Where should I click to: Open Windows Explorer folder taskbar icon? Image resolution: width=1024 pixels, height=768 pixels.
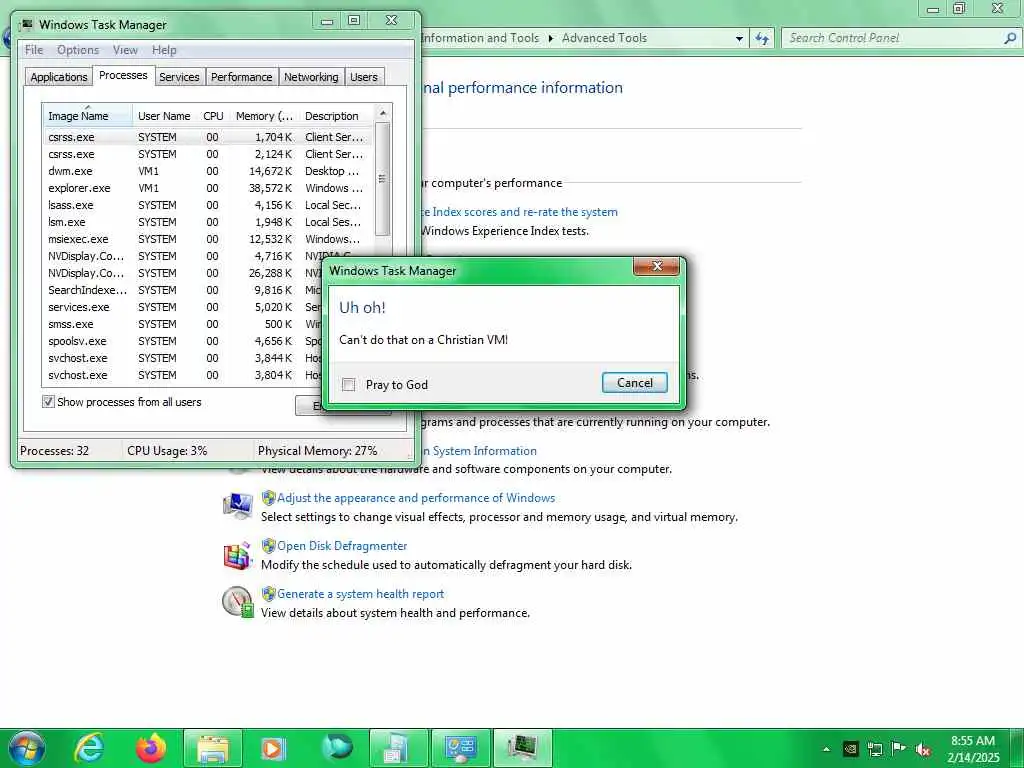pos(213,748)
